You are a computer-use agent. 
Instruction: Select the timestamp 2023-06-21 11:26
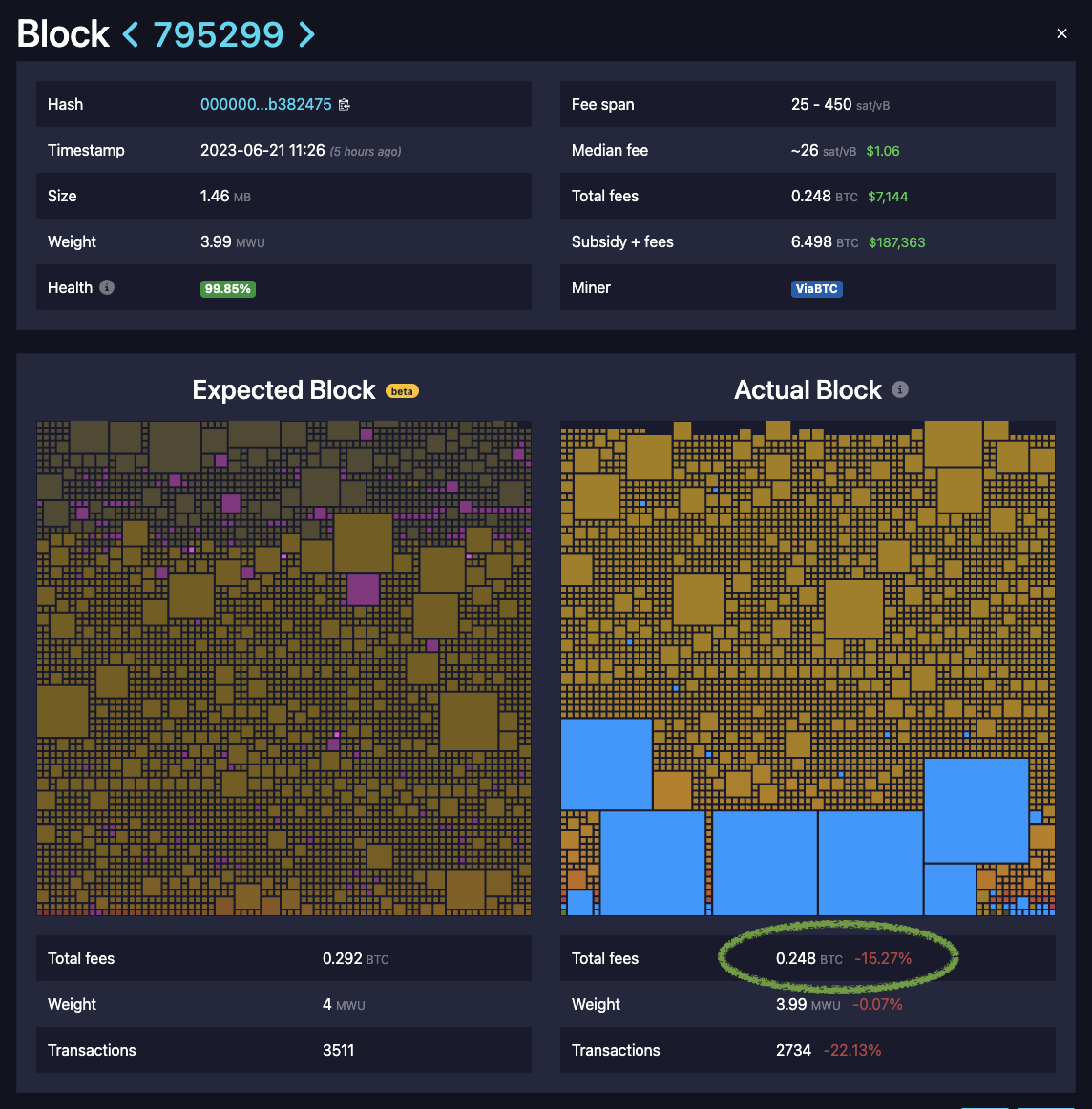pos(262,151)
